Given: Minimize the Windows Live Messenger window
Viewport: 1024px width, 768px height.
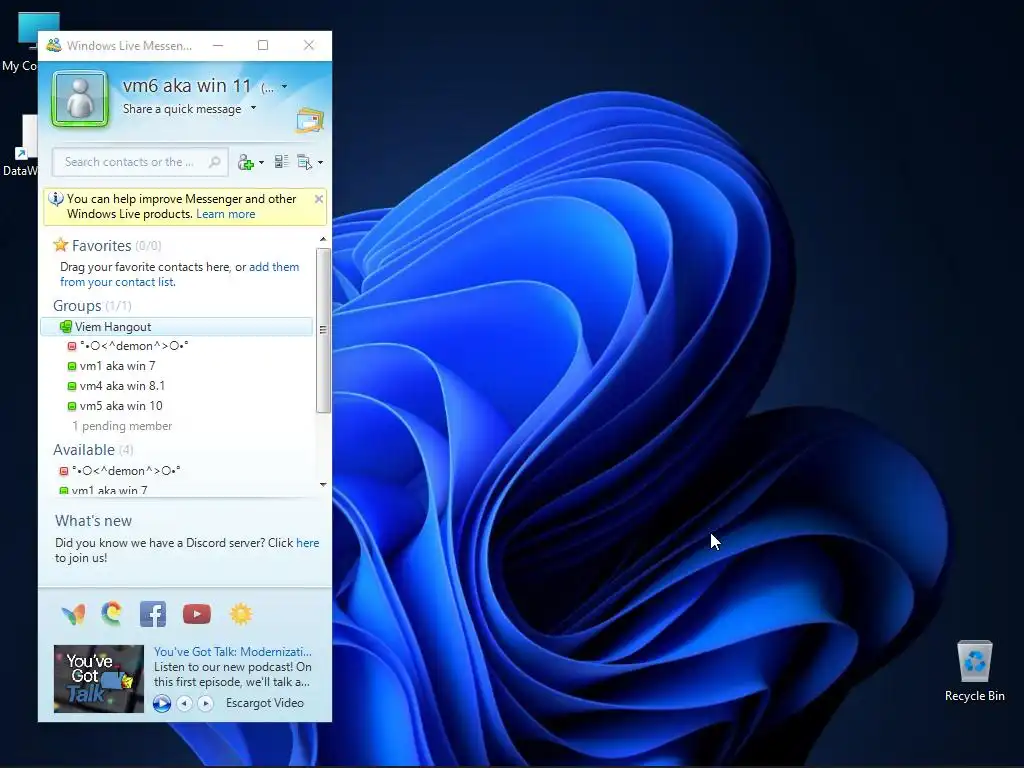Looking at the screenshot, I should tap(218, 45).
